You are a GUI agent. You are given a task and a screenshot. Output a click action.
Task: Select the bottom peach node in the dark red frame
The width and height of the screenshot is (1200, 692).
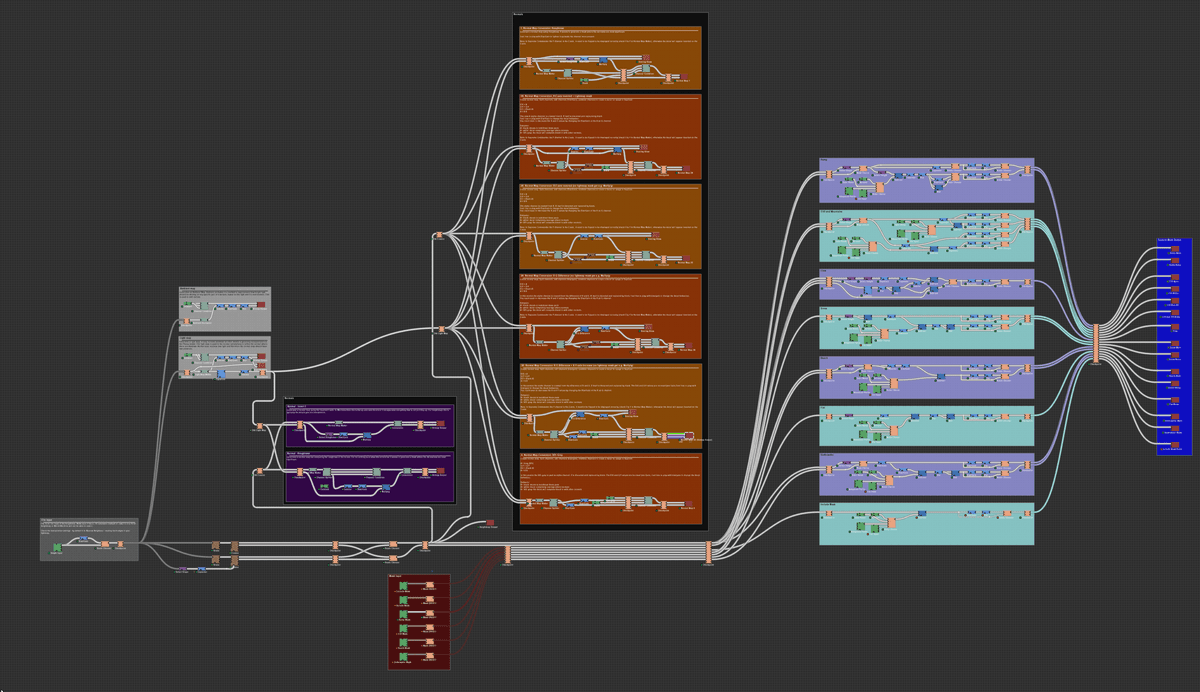pyautogui.click(x=430, y=656)
